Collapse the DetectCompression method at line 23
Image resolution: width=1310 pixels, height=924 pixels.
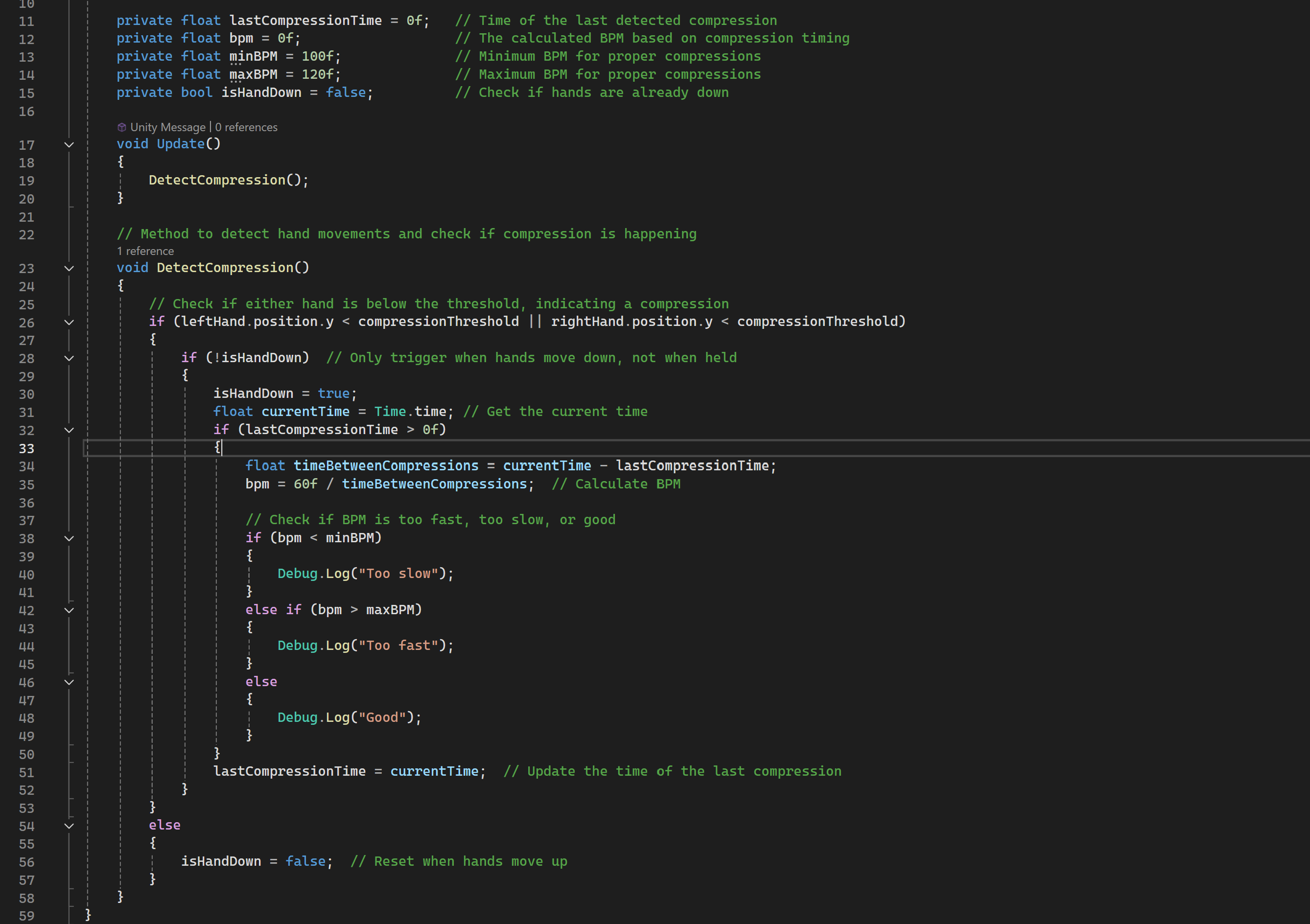69,269
